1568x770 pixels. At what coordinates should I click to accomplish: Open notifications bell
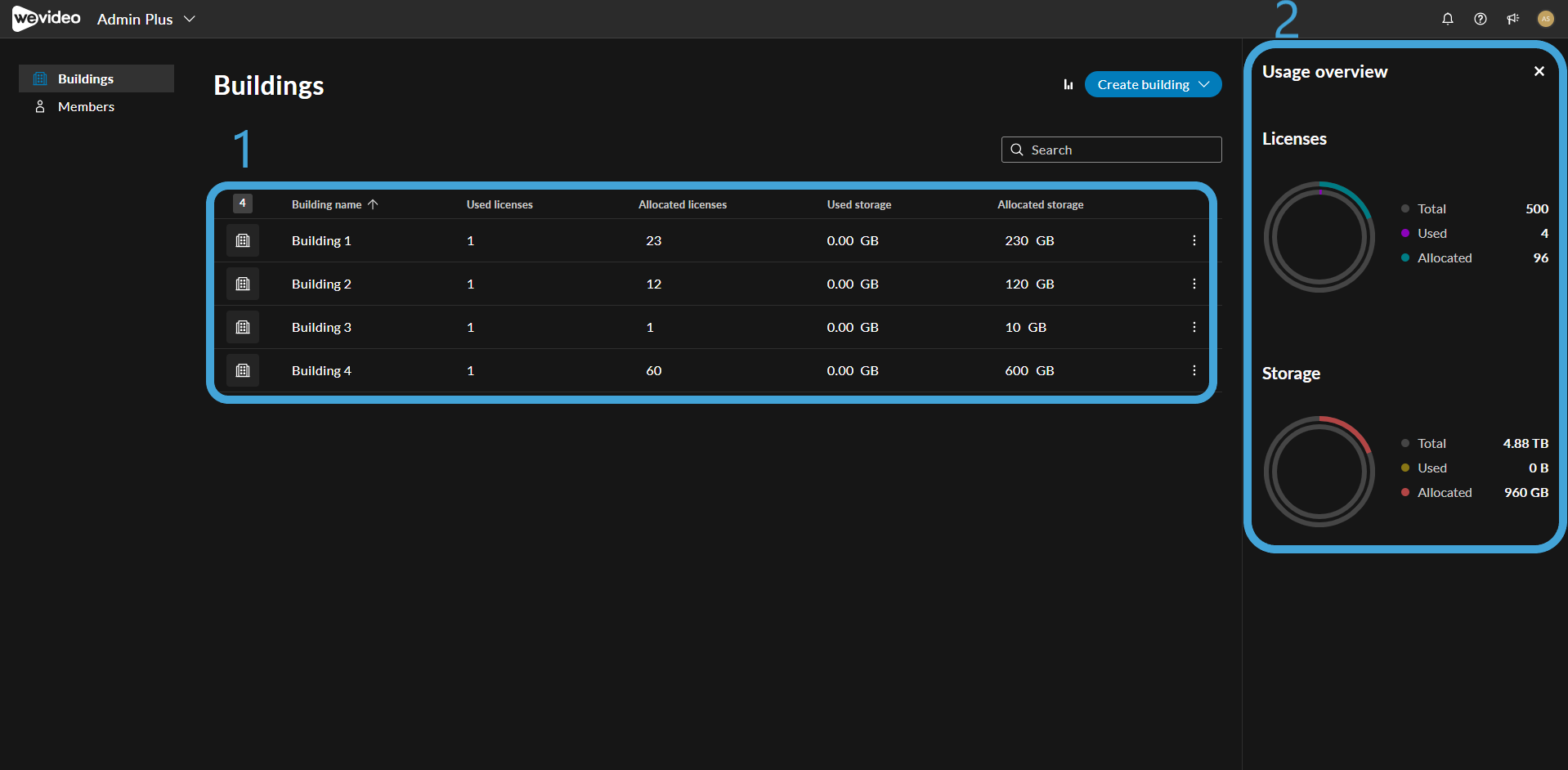[1447, 19]
